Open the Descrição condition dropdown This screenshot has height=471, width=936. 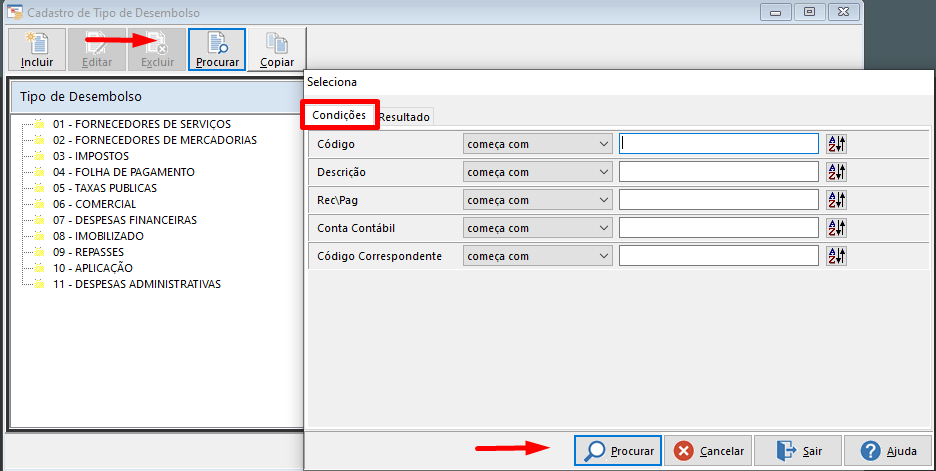(538, 172)
